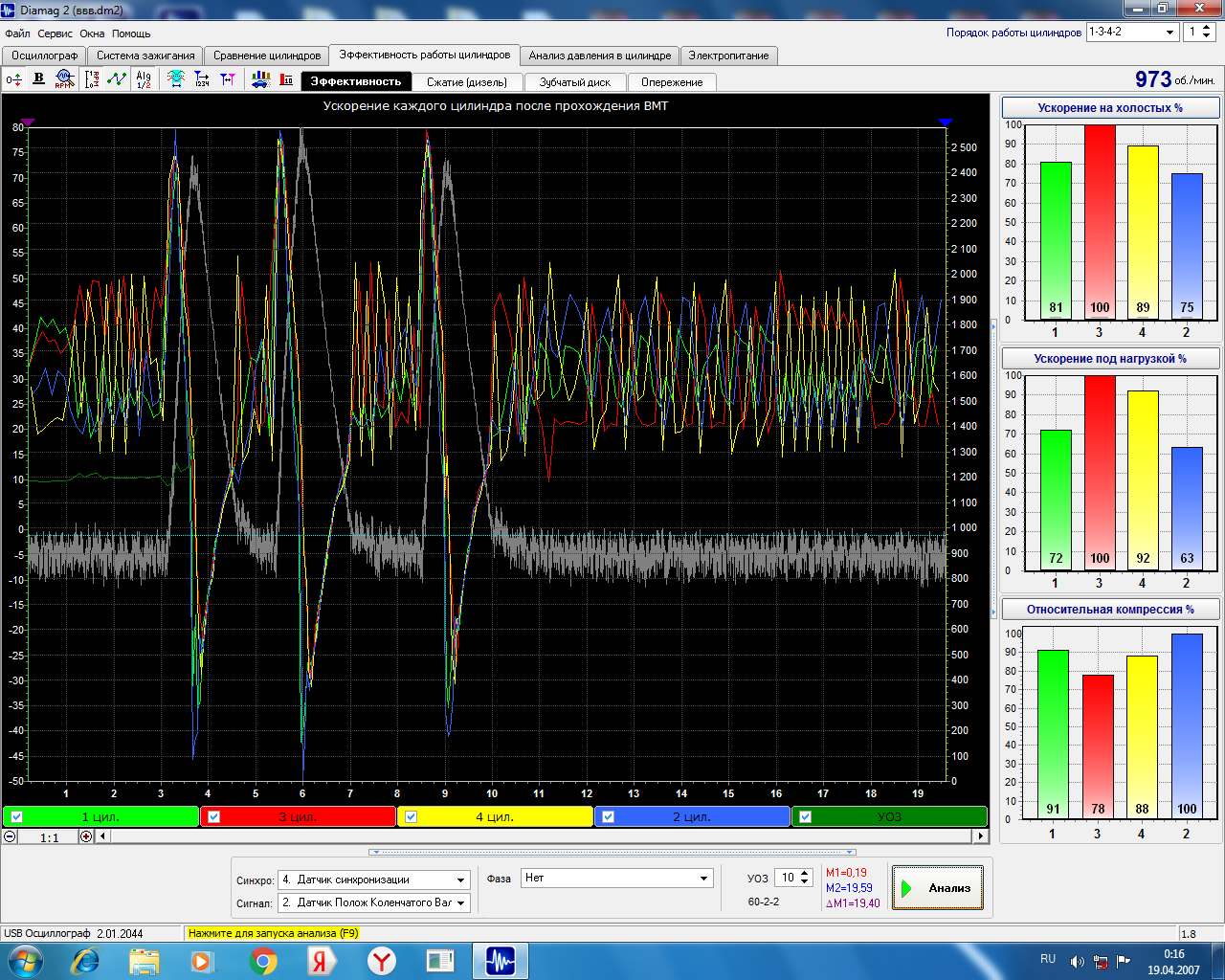1225x980 pixels.
Task: Click the red Yandex Я taskbar icon
Action: (x=323, y=960)
